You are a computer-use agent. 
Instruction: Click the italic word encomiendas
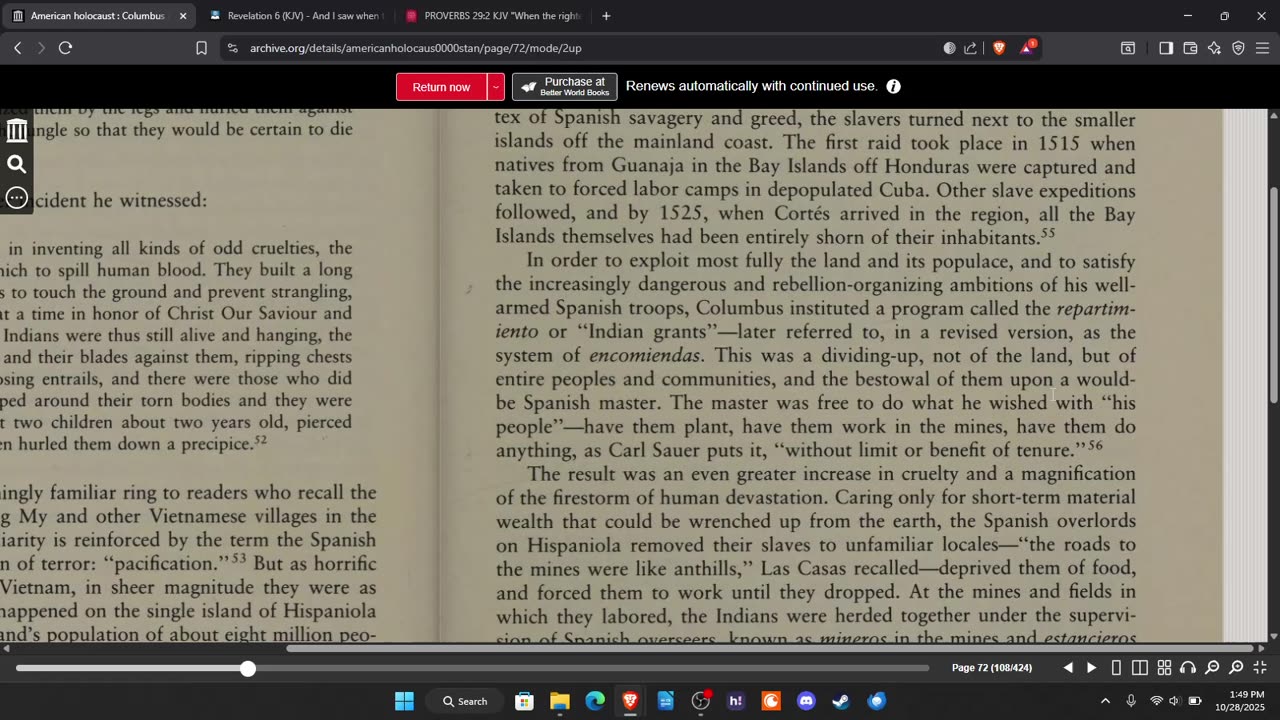645,356
